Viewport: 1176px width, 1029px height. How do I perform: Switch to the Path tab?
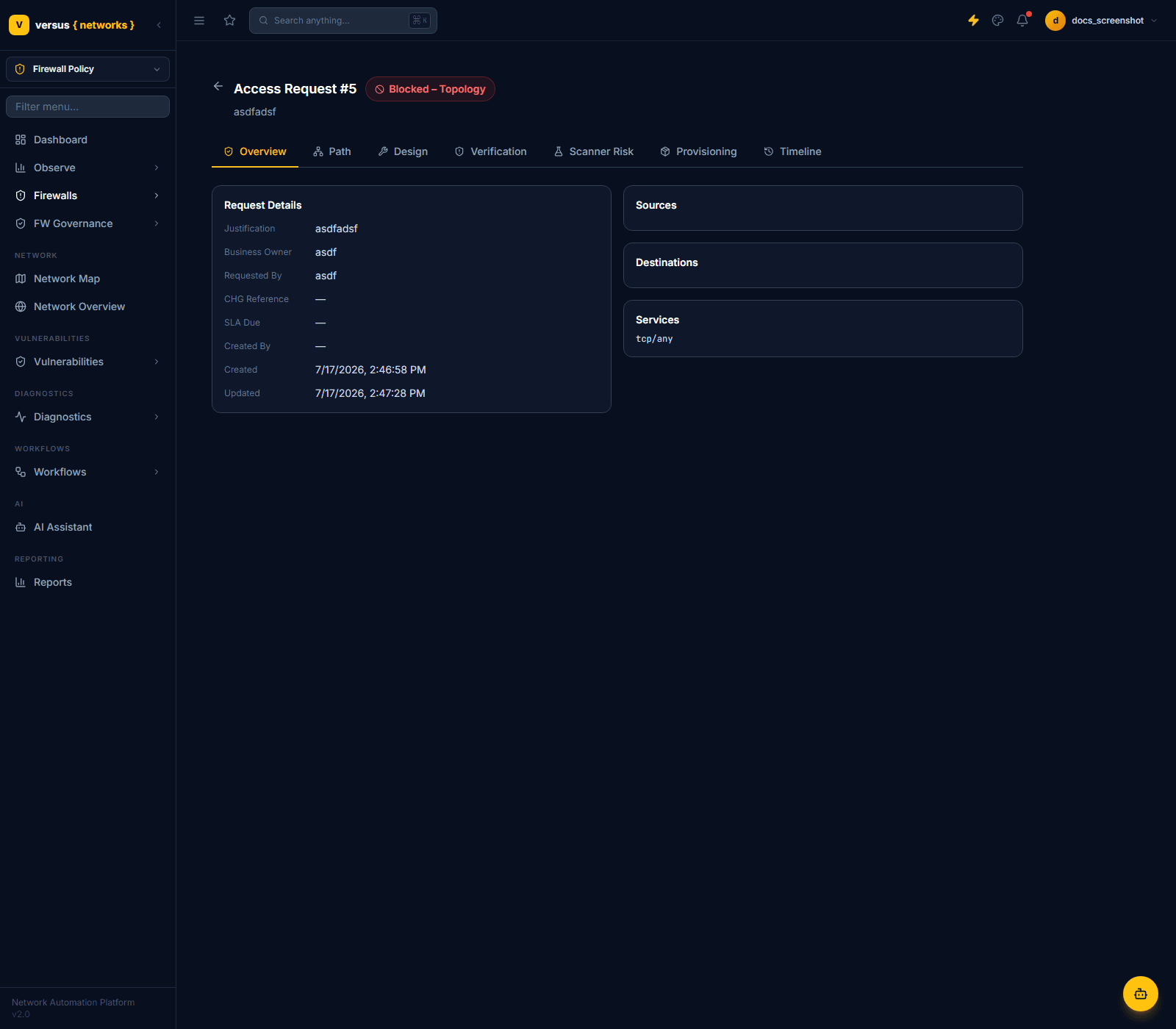point(332,151)
